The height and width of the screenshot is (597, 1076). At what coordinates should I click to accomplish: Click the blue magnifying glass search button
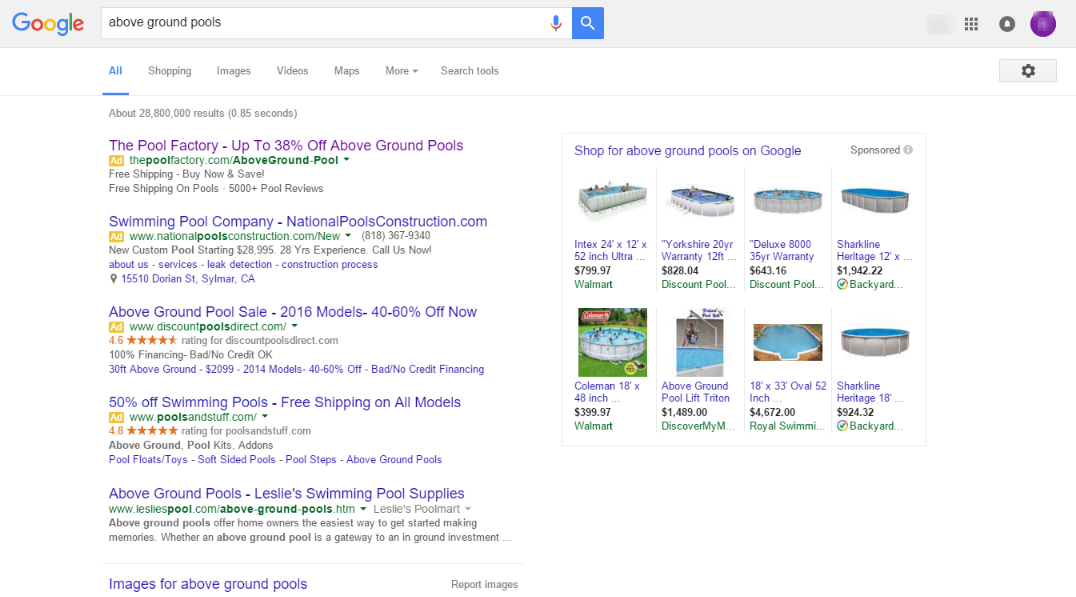587,22
